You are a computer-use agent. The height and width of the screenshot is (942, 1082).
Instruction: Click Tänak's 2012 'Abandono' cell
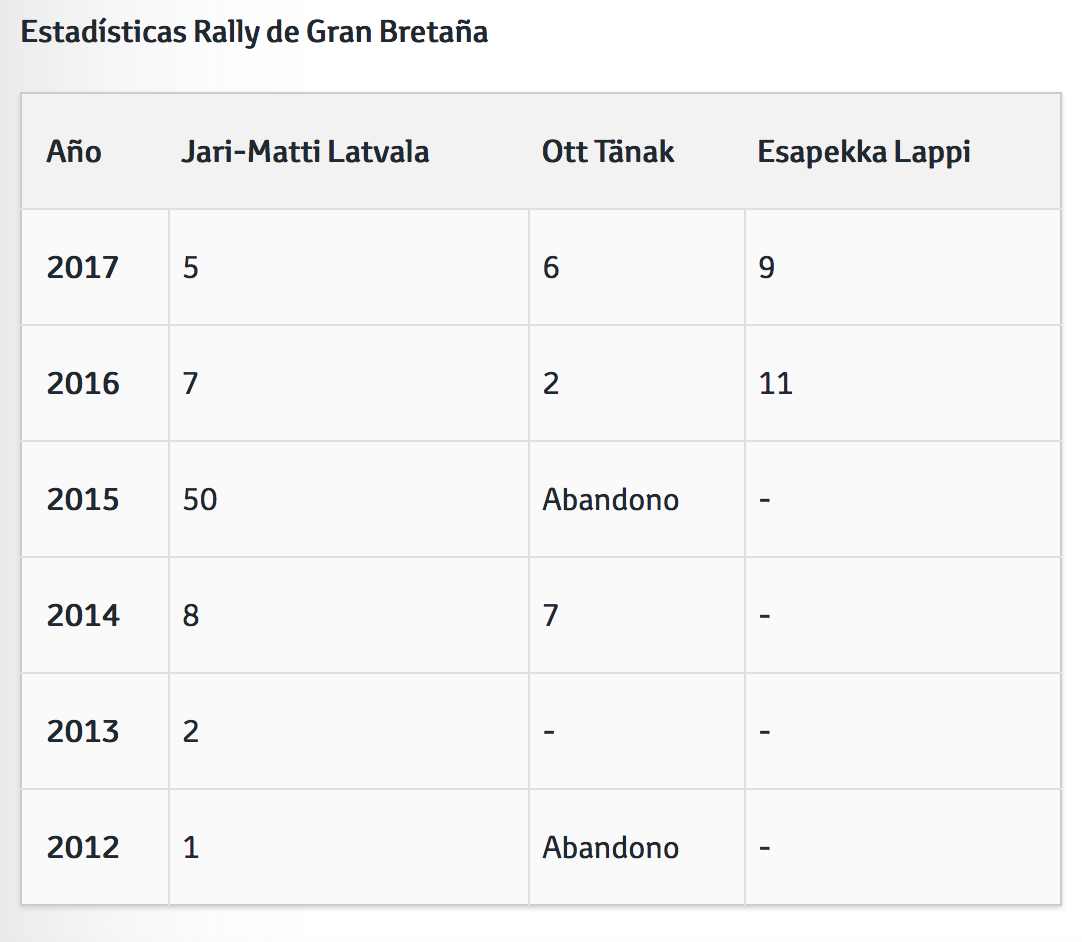610,848
